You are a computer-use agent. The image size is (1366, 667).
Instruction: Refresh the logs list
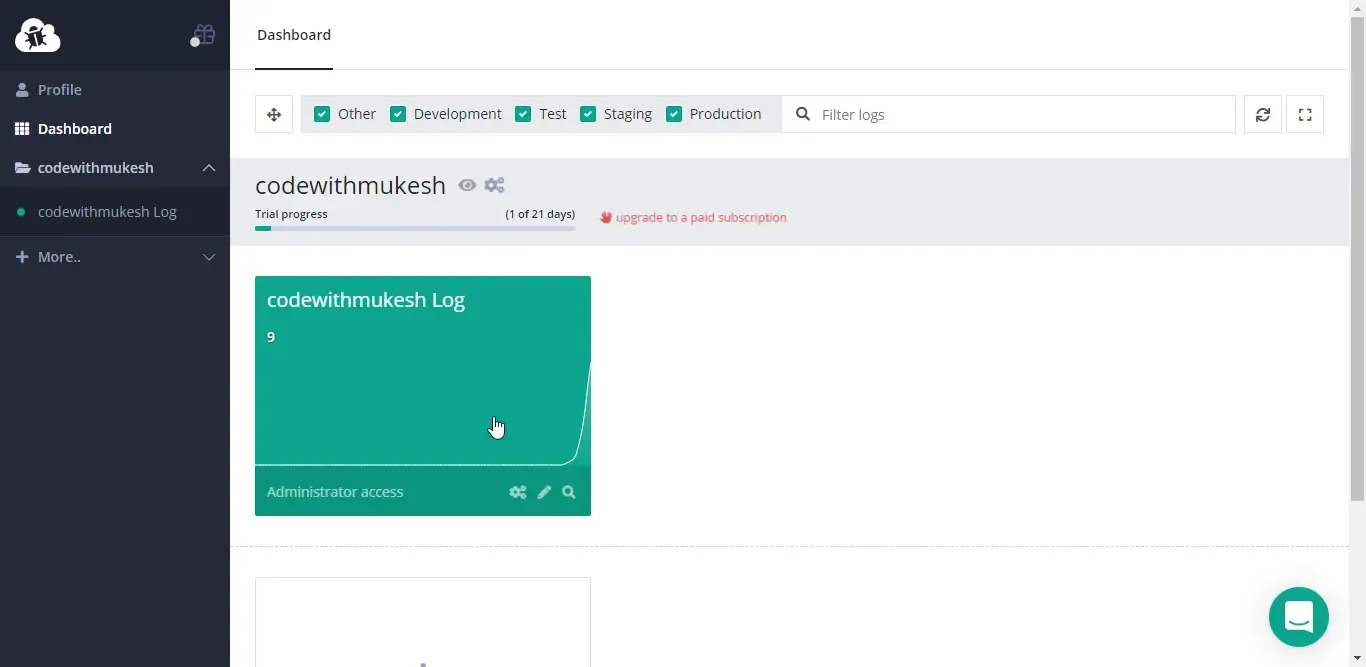pyautogui.click(x=1262, y=114)
